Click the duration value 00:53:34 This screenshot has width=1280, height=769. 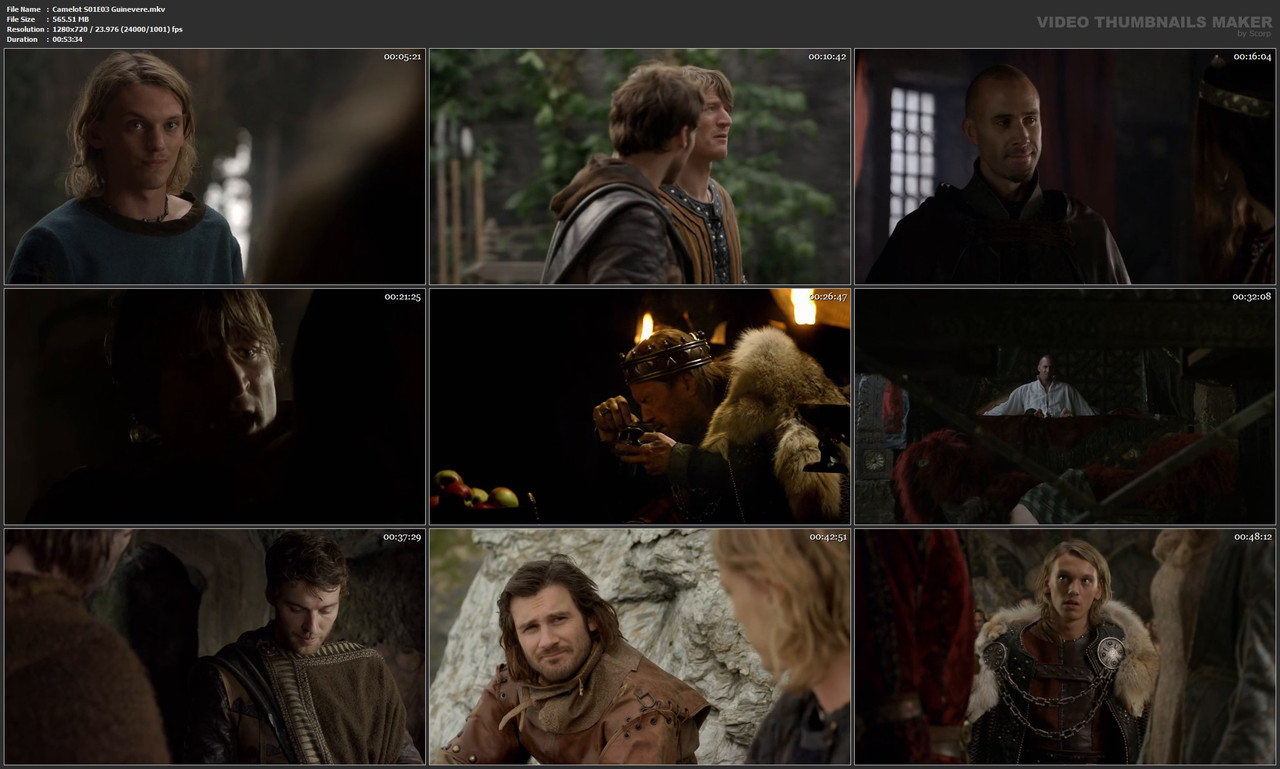[x=76, y=39]
